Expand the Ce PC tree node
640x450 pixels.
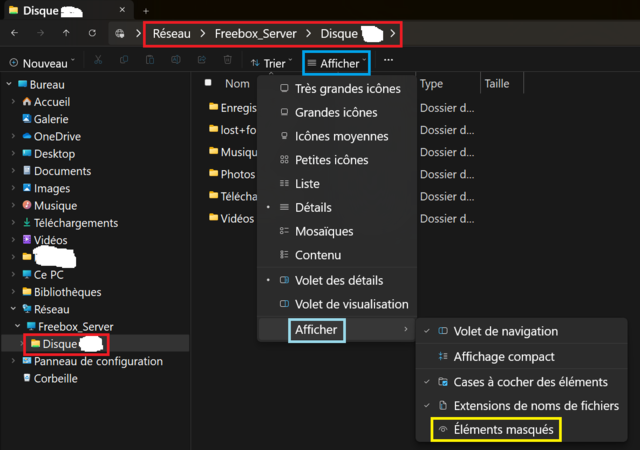13,274
